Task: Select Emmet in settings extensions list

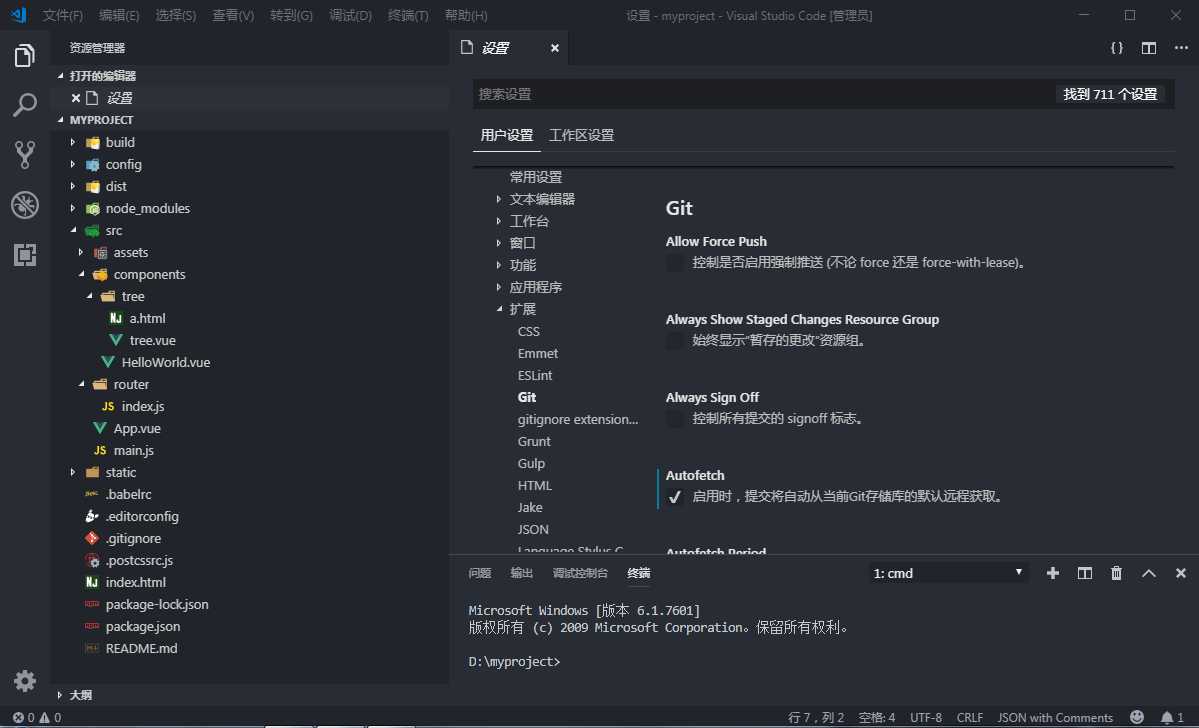Action: coord(538,353)
